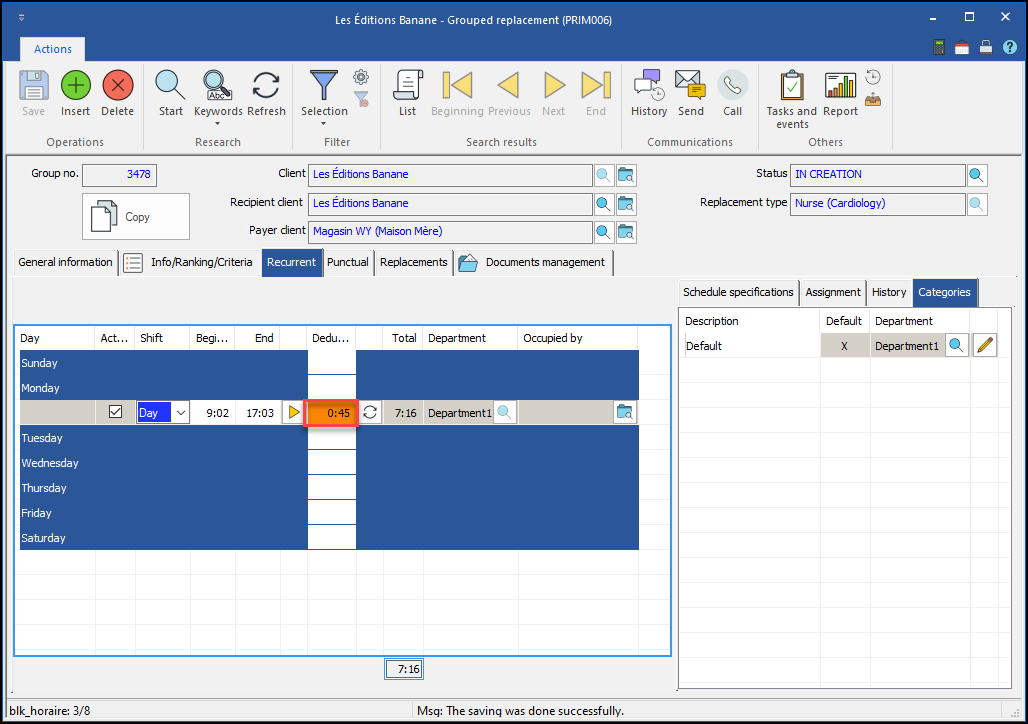
Task: Search Status values with the magnifier
Action: 976,175
